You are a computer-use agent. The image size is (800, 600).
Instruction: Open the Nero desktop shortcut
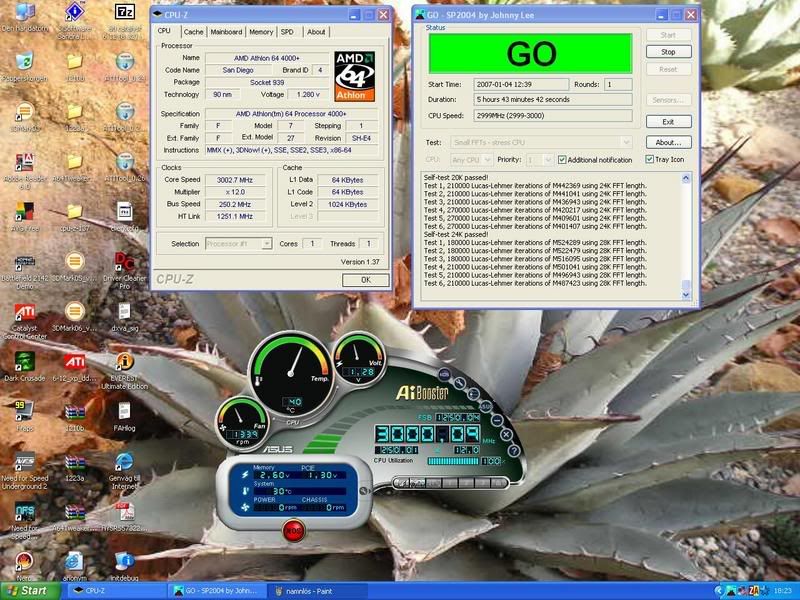click(24, 562)
